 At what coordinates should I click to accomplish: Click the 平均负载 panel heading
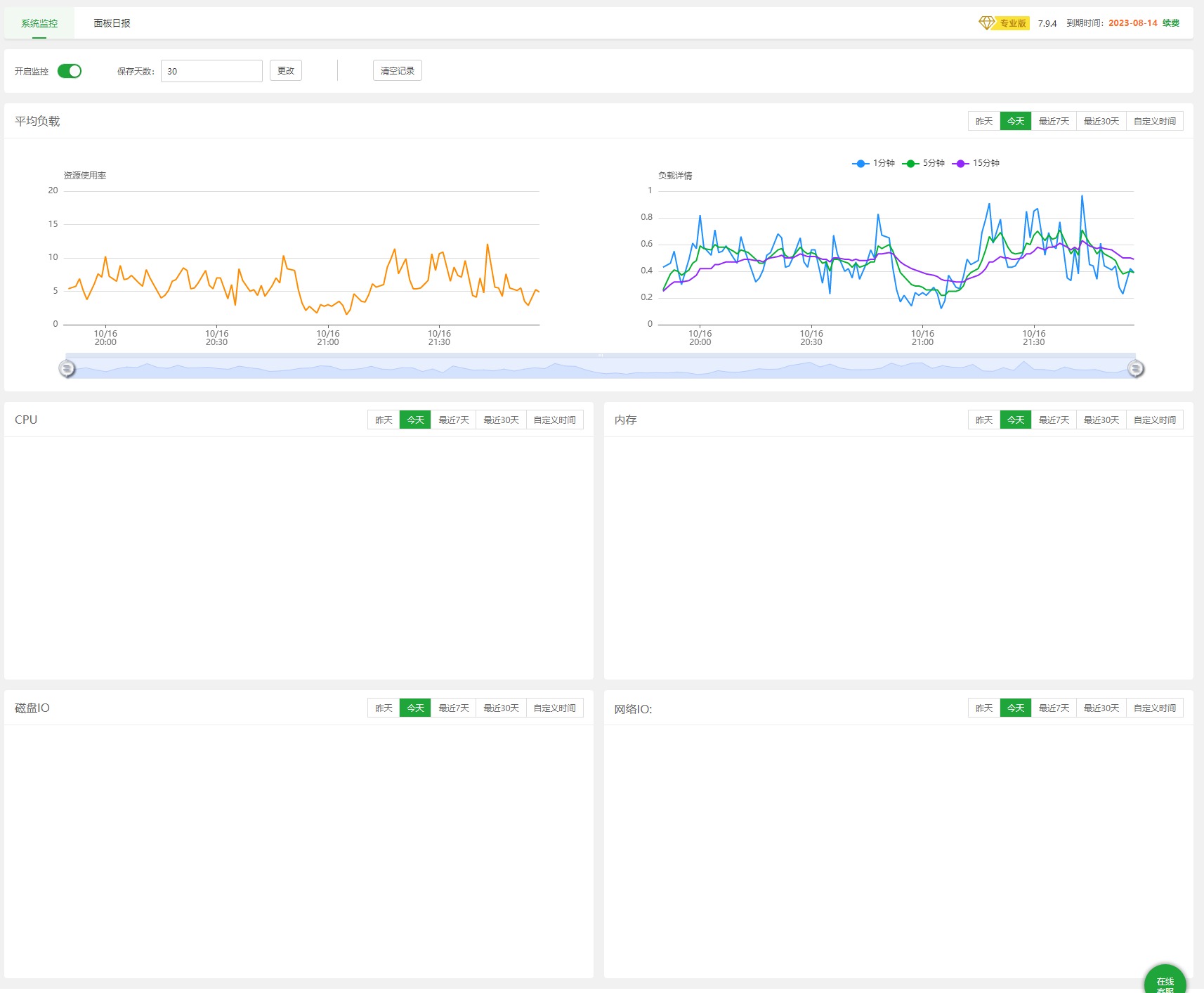pos(37,122)
